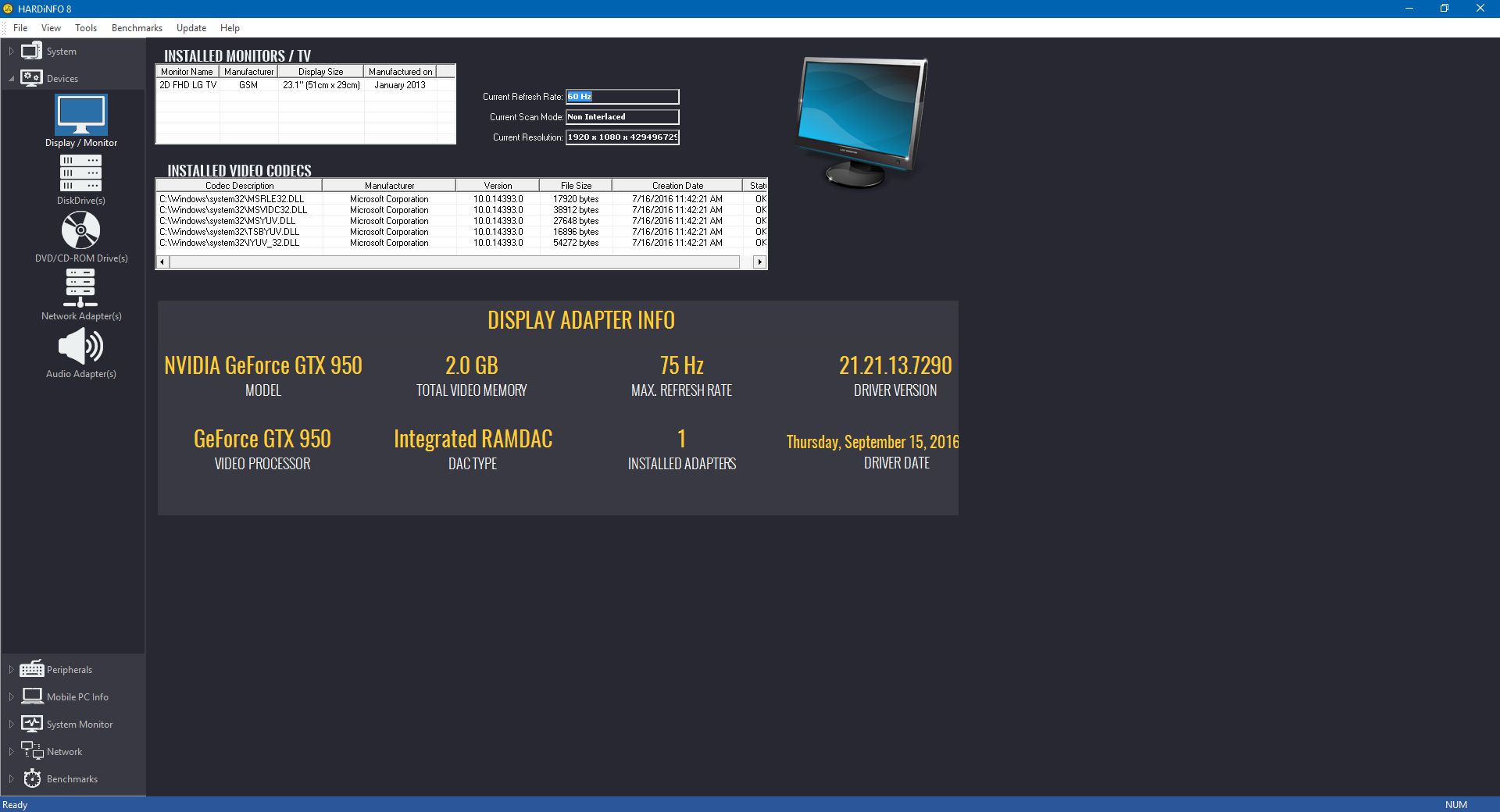
Task: Click the GeForce GTX 950 video processor value
Action: [262, 439]
